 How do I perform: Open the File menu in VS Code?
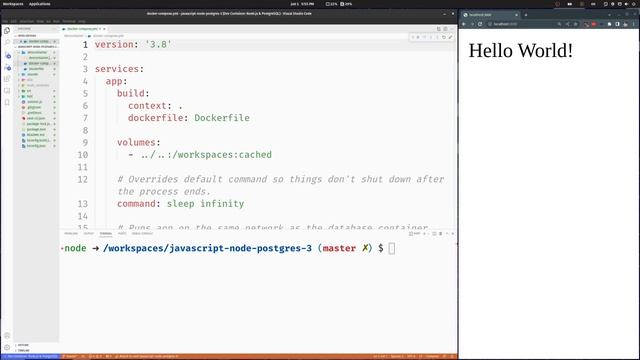coord(5,21)
